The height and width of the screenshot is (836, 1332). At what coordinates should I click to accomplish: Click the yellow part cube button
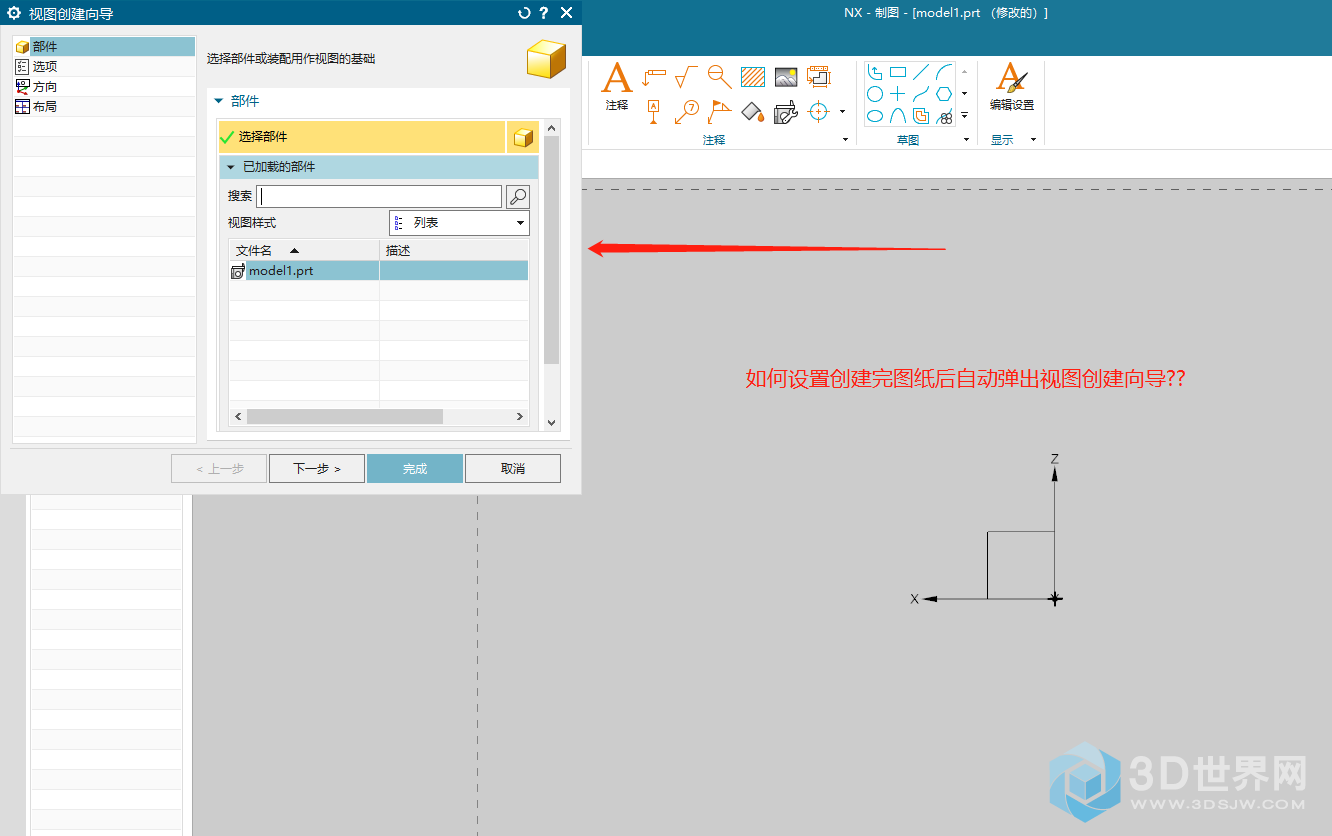pyautogui.click(x=523, y=138)
